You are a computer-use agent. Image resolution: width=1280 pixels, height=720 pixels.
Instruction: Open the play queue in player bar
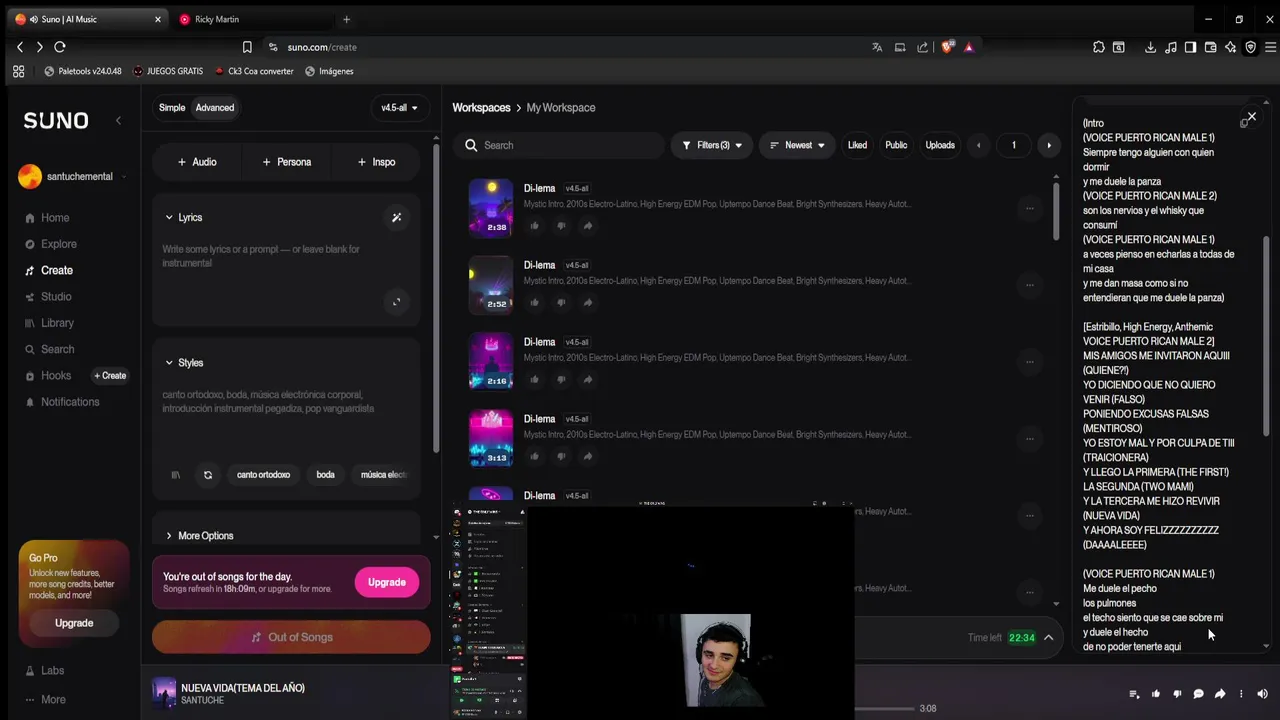[1134, 694]
